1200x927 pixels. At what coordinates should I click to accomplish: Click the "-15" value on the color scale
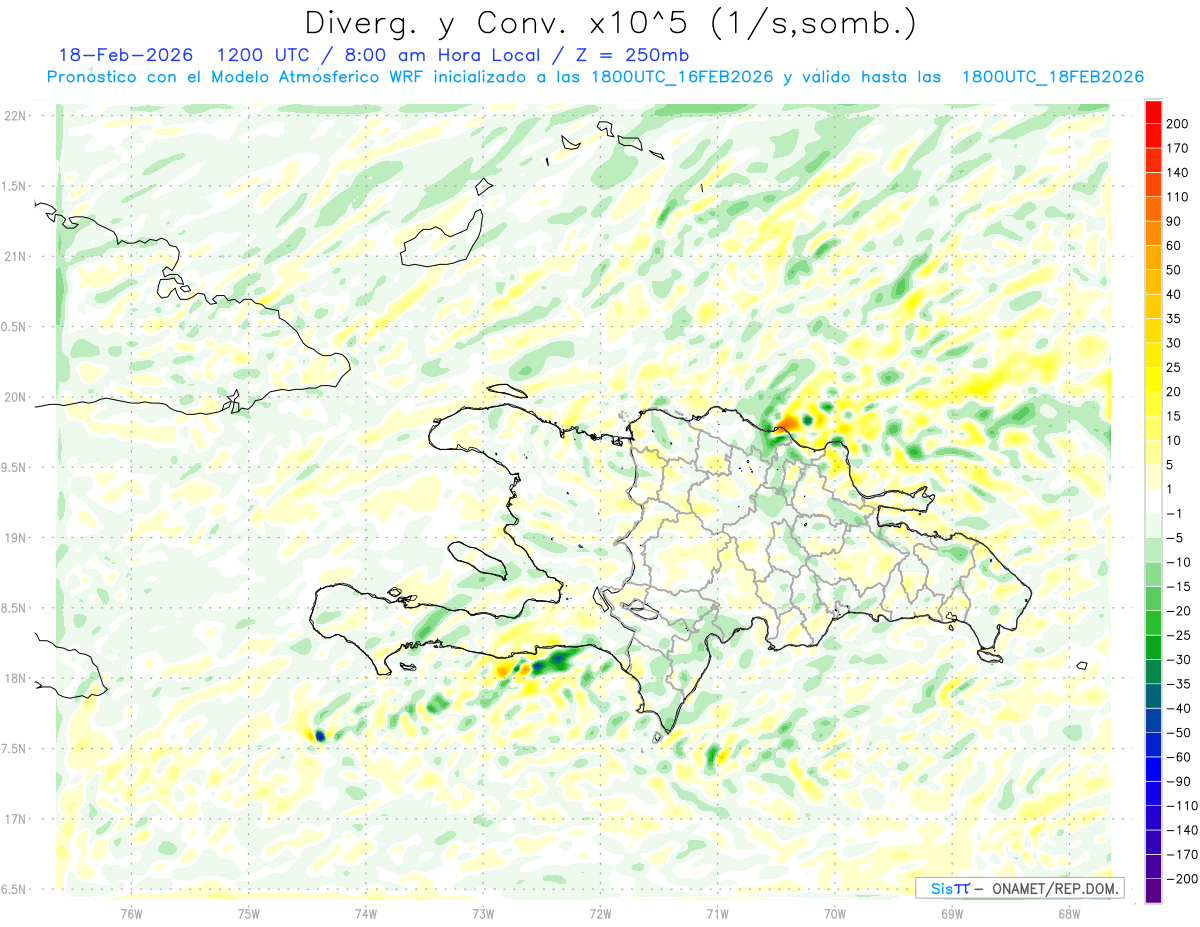pyautogui.click(x=1179, y=587)
